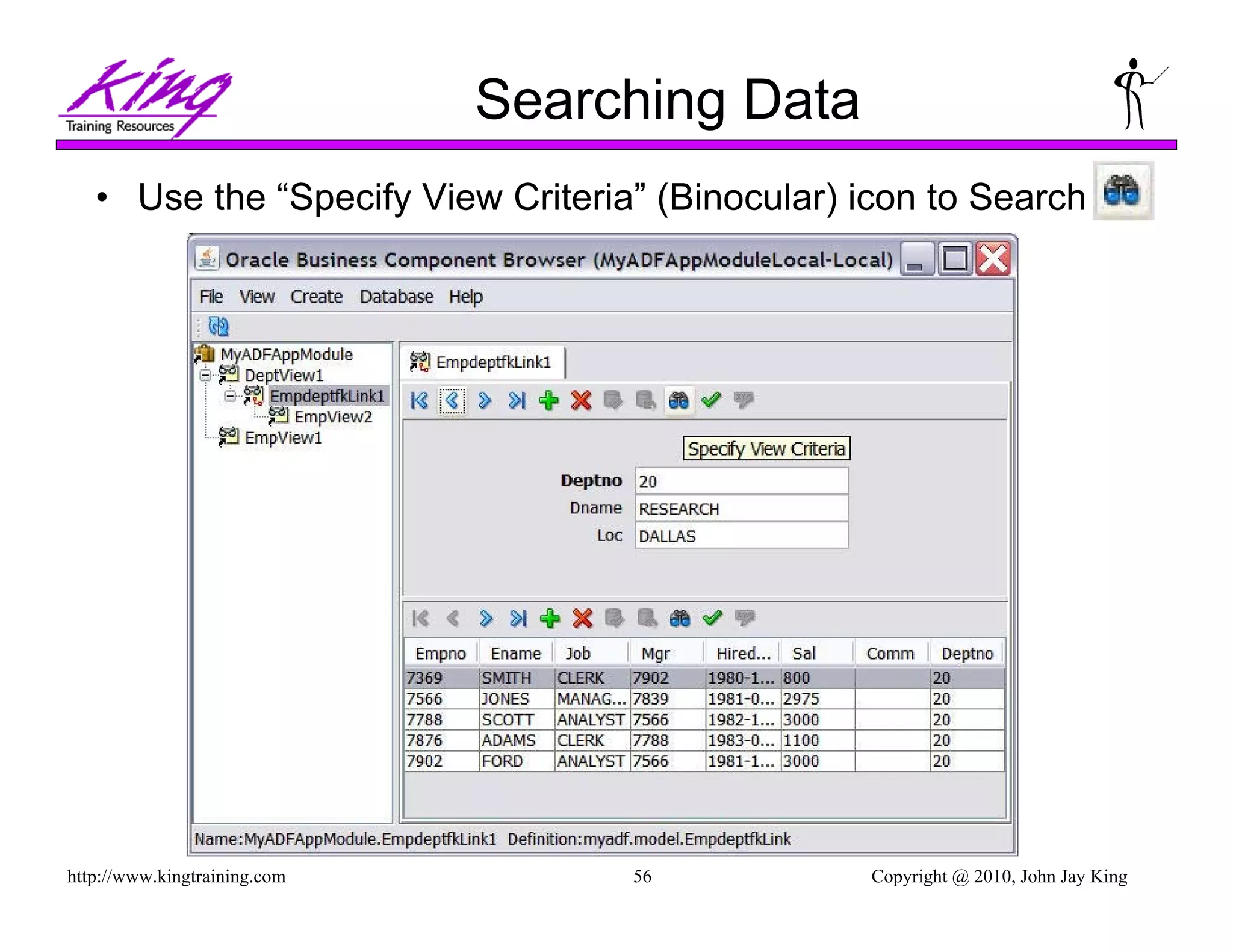Screen dimensions: 1233x952
Task: Close the Business Component Browser window
Action: (x=993, y=259)
